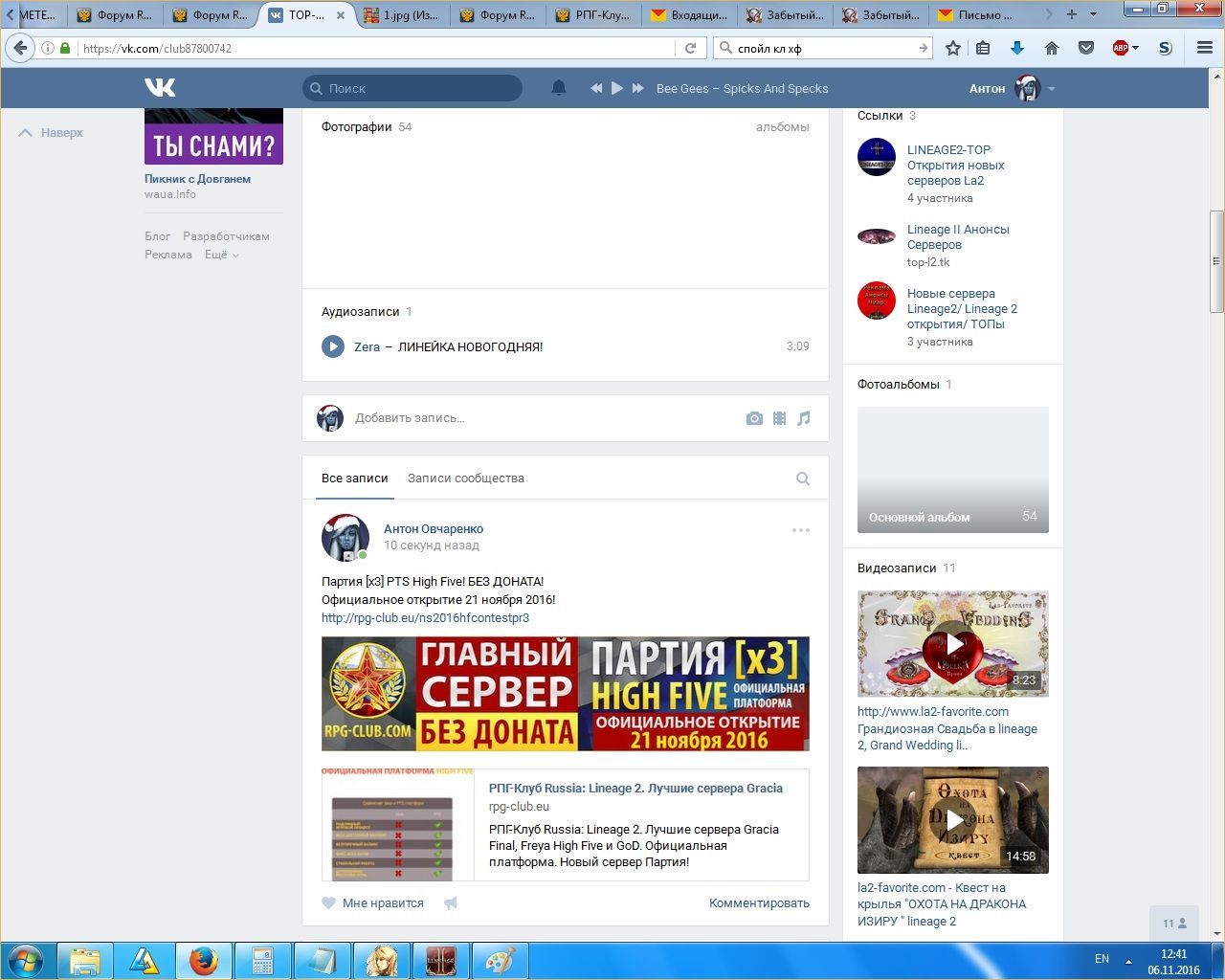The height and width of the screenshot is (980, 1225).
Task: Click in the VK Поиск search field
Action: [412, 88]
